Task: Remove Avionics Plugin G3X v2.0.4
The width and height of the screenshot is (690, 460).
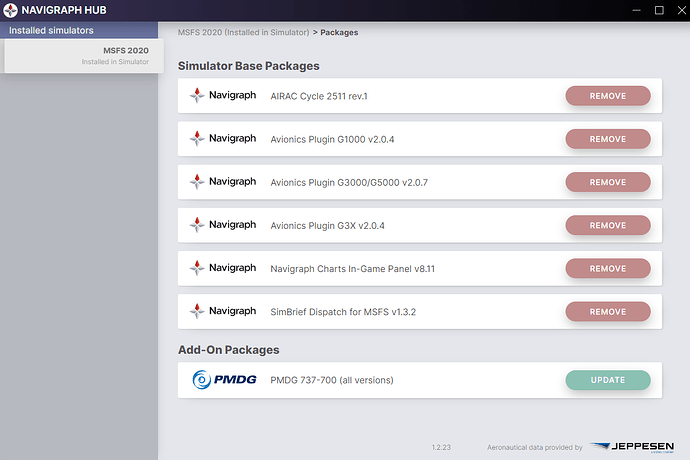Action: (608, 225)
